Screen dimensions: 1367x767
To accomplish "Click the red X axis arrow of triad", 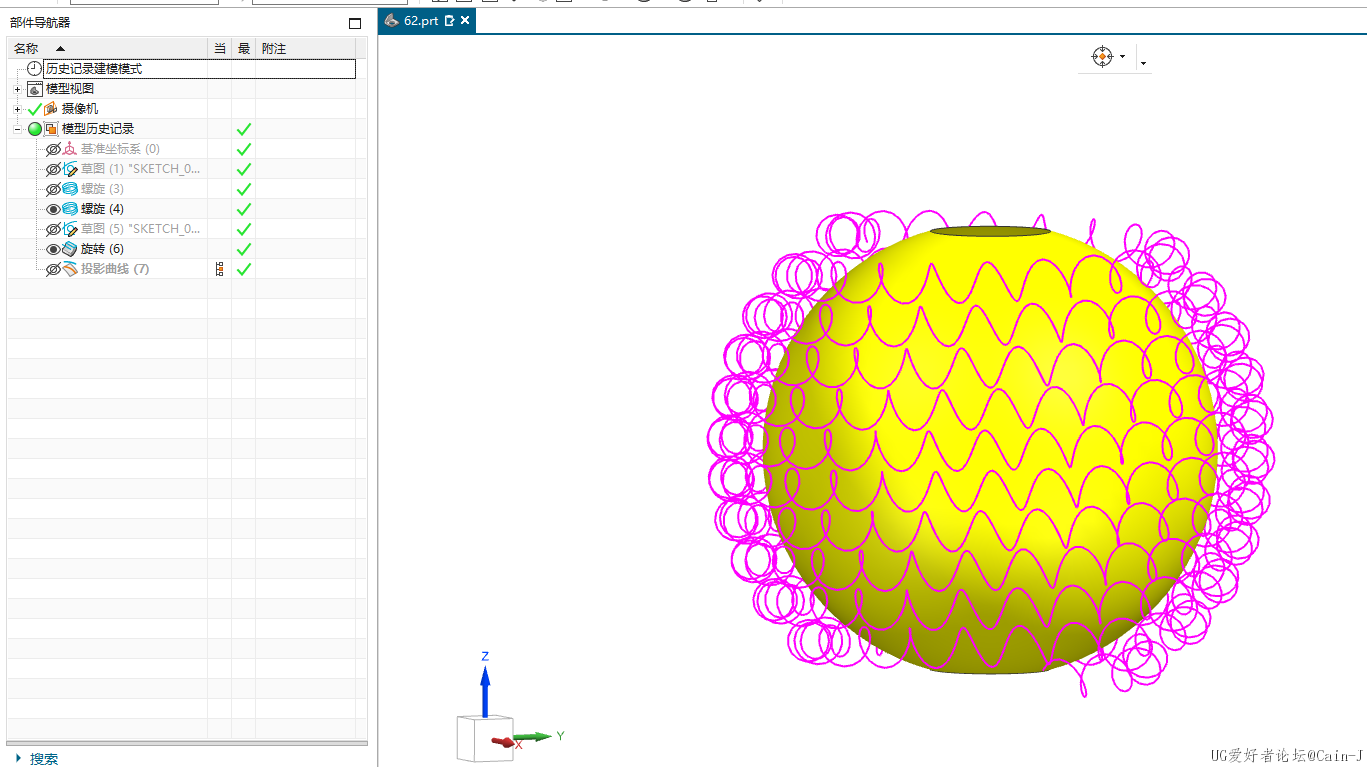I will click(503, 742).
